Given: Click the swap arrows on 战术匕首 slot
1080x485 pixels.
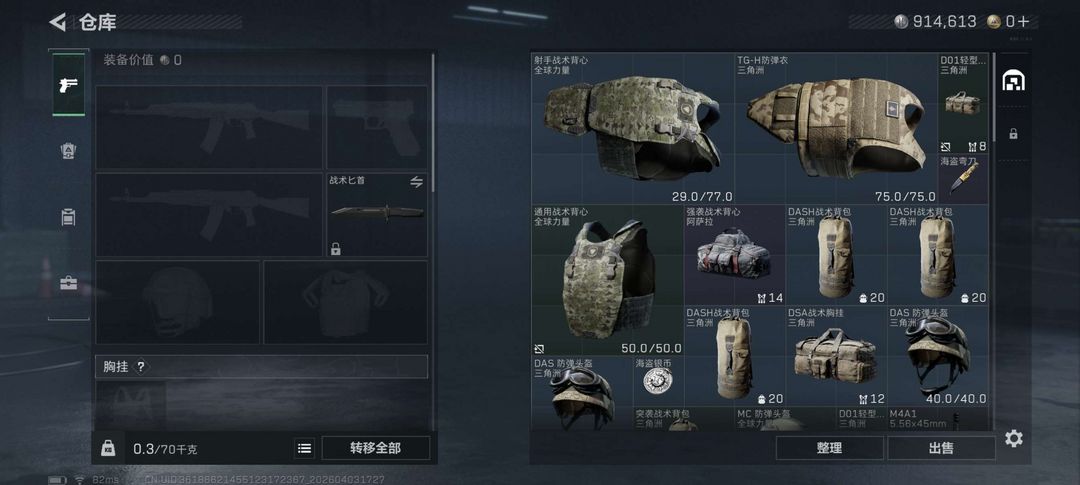Looking at the screenshot, I should [x=416, y=182].
